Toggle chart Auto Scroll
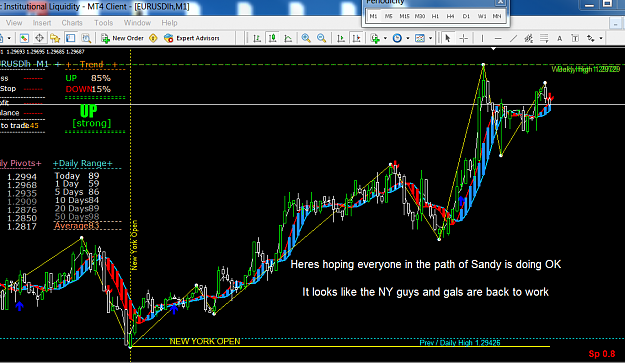The width and height of the screenshot is (625, 363). click(x=341, y=38)
